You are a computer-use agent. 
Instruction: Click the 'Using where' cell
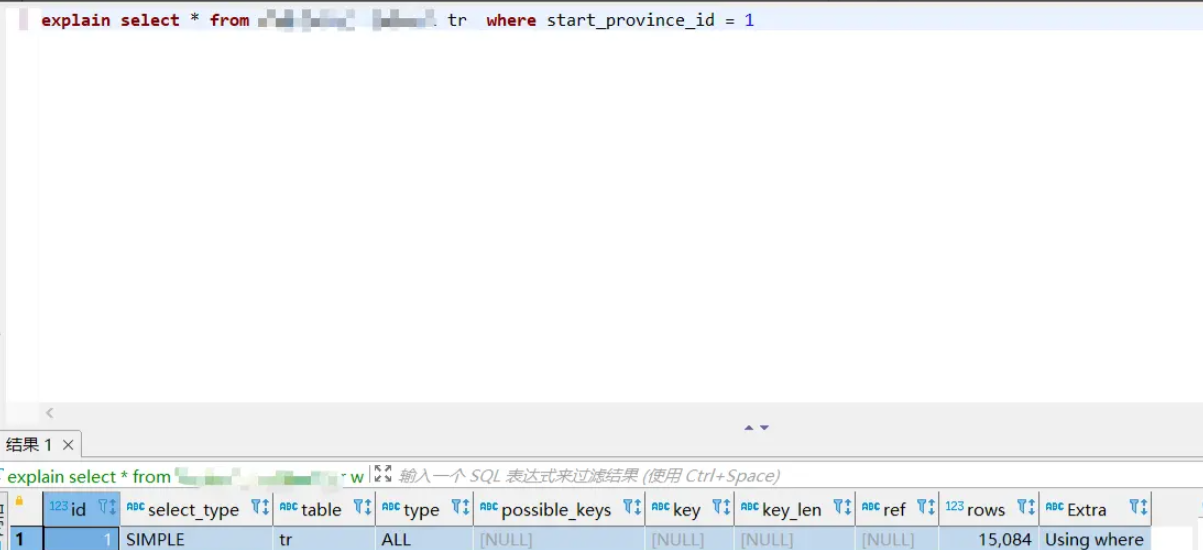[x=1095, y=539]
